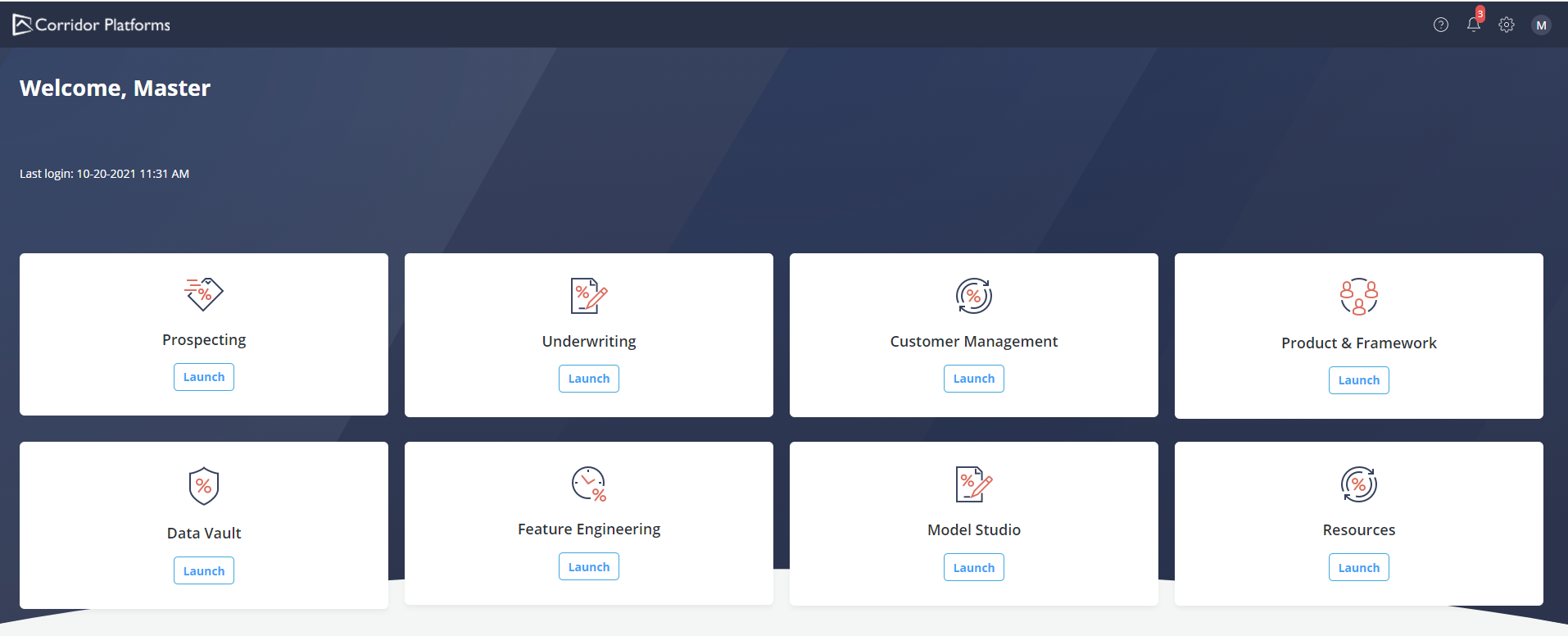Click the Customer Management circular percent icon
Screen dimensions: 1568x636
pos(974,296)
